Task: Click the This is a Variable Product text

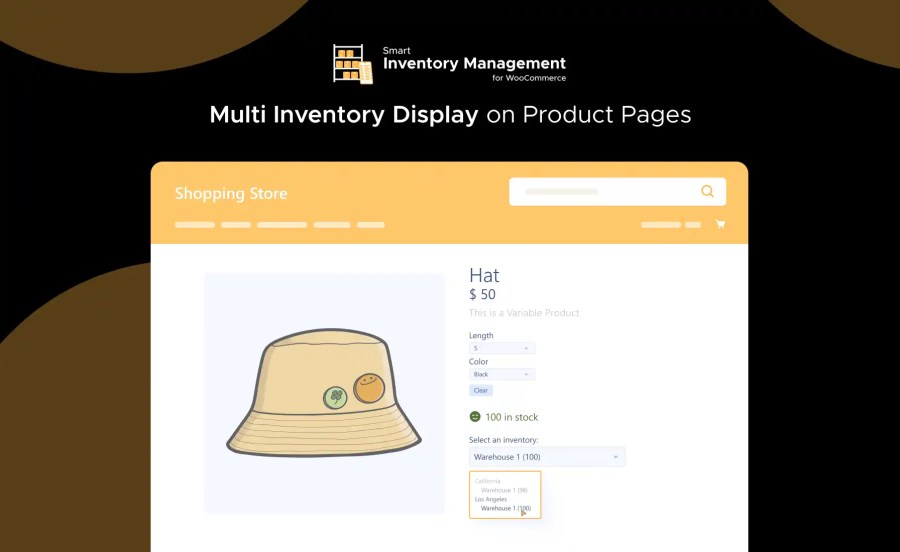Action: coord(523,313)
